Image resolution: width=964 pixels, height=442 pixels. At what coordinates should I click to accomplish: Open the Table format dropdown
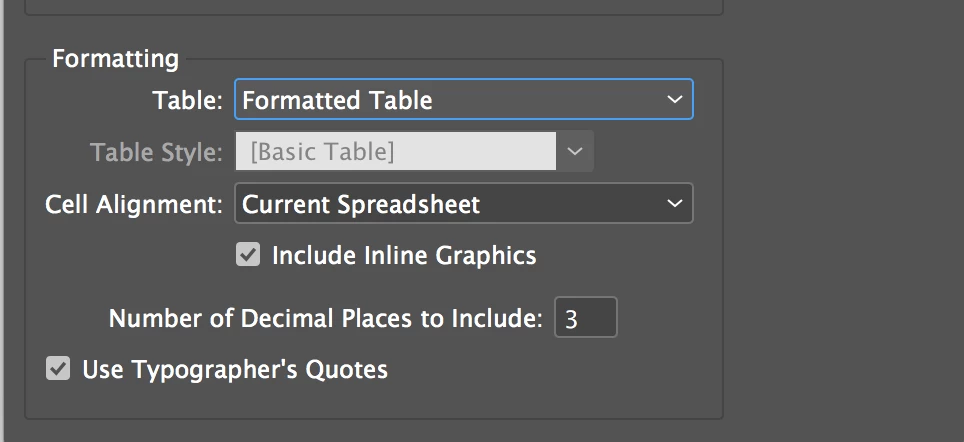[x=463, y=100]
